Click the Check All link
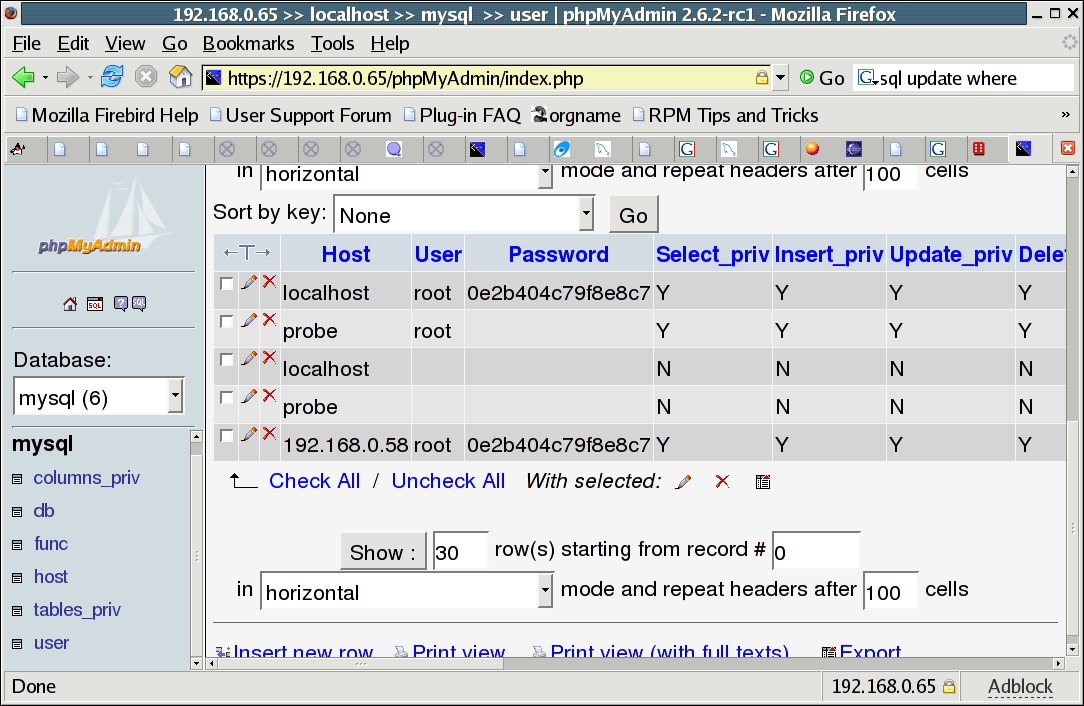Image resolution: width=1084 pixels, height=706 pixels. coord(314,481)
